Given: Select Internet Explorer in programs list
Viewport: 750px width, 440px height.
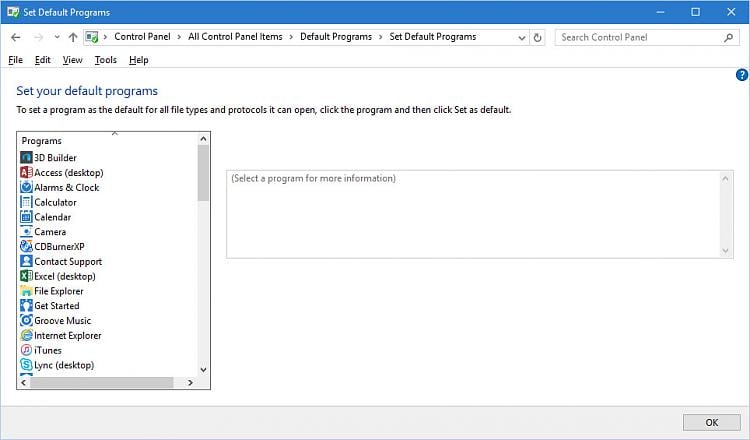Looking at the screenshot, I should click(68, 336).
